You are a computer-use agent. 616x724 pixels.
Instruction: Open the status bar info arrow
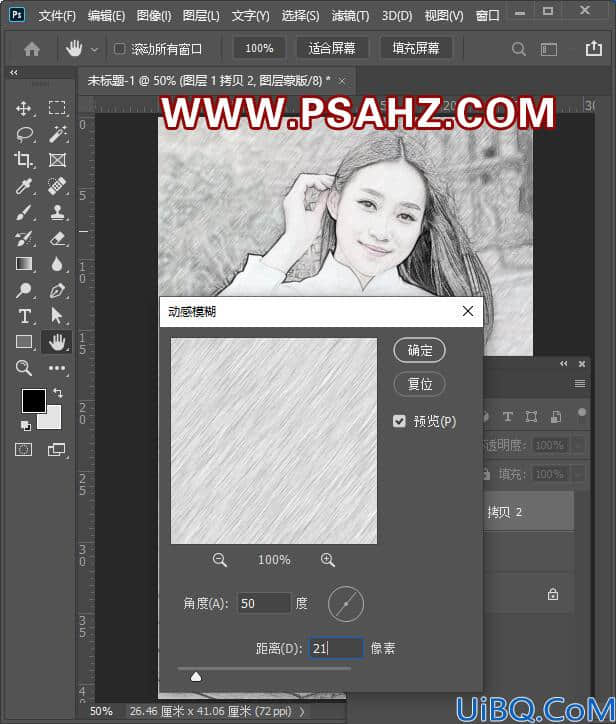tap(302, 712)
